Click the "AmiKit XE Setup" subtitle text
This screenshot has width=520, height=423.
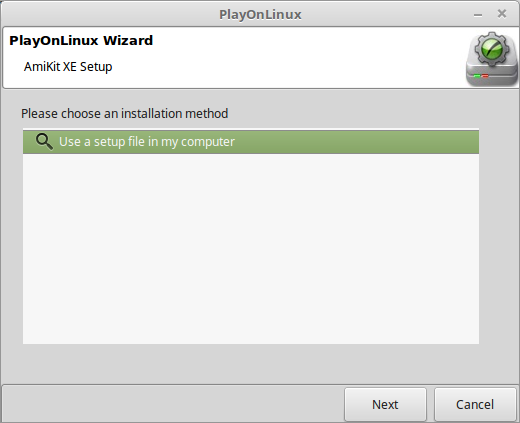tap(68, 67)
